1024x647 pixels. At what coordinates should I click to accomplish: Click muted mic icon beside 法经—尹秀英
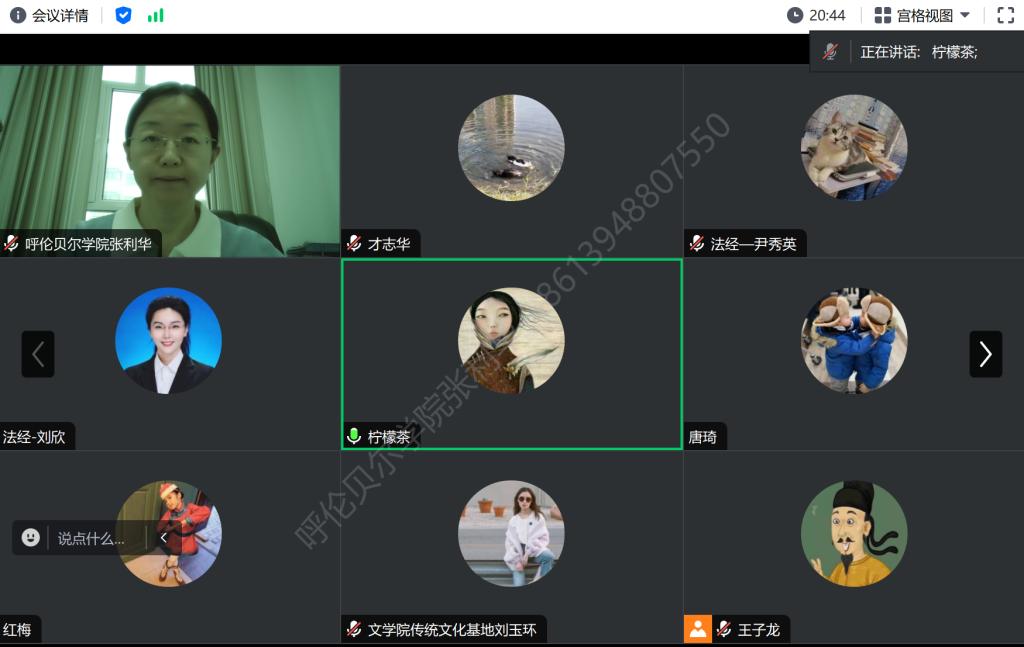coord(697,243)
